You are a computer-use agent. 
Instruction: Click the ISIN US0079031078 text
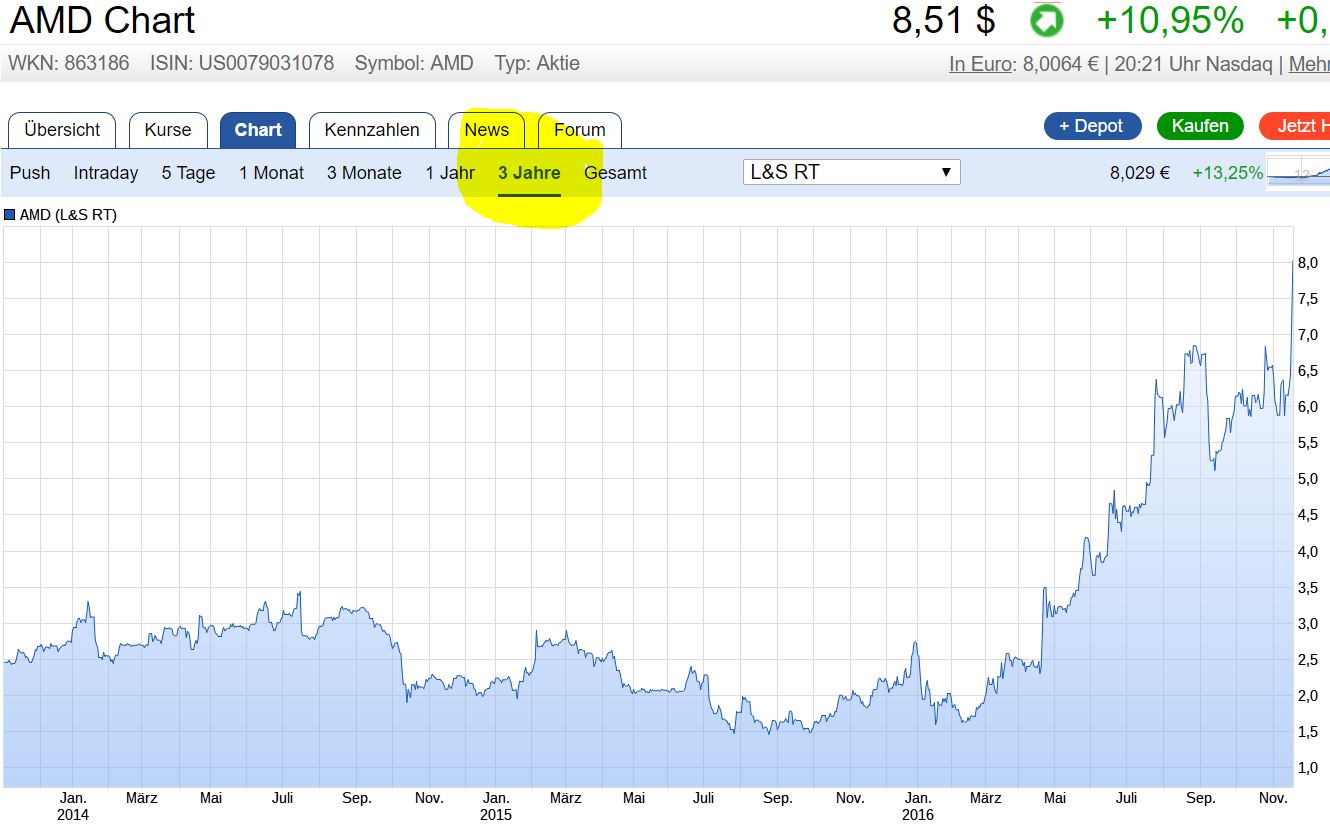[242, 63]
